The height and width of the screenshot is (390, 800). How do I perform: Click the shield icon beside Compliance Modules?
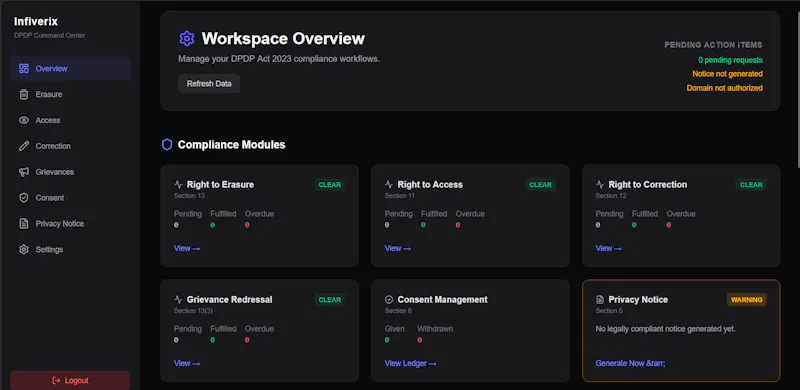click(x=167, y=145)
